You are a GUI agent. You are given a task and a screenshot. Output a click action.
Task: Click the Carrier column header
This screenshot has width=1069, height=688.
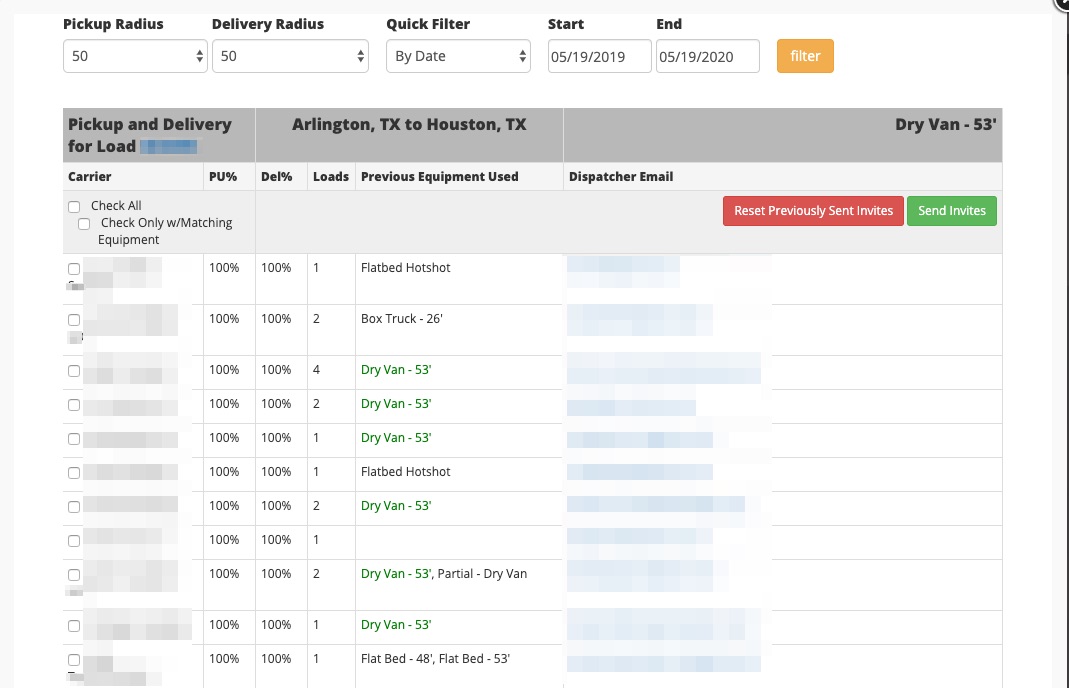point(90,177)
